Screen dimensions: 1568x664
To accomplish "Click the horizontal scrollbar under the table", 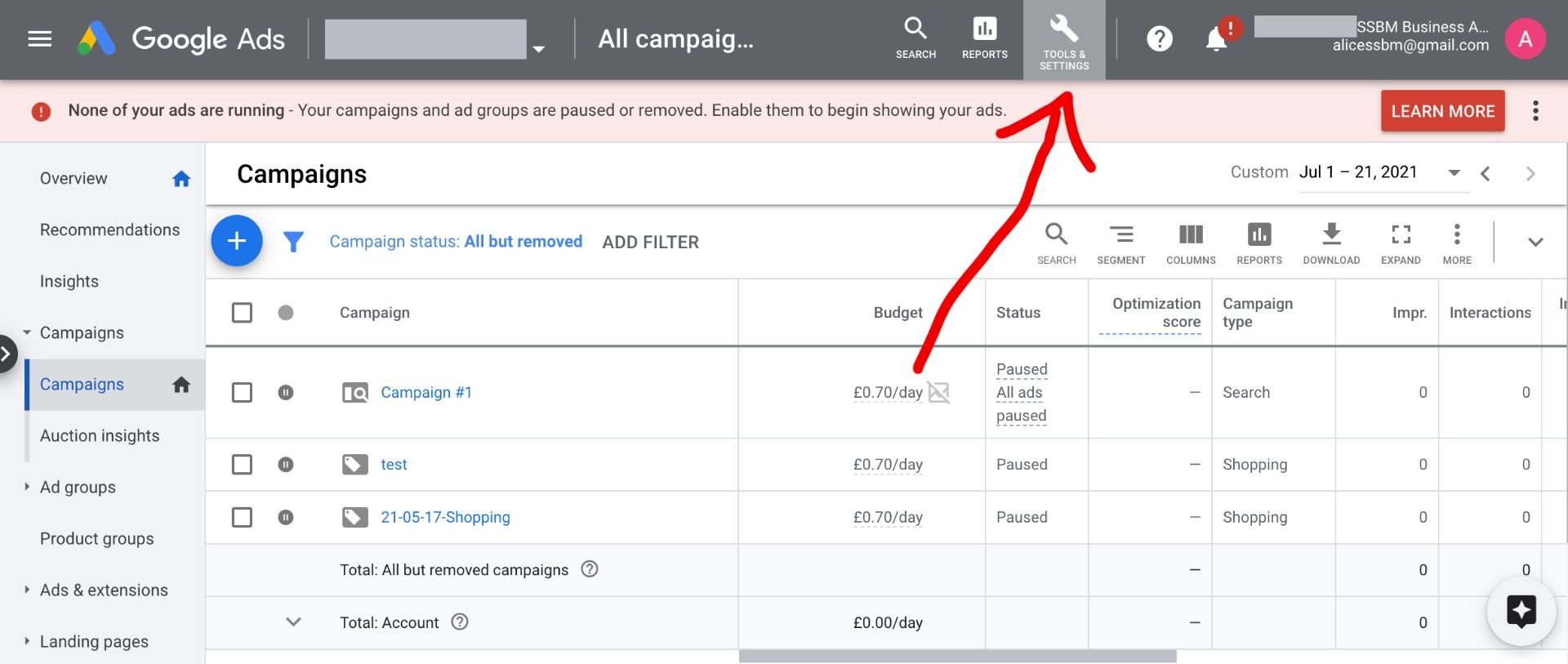I will pos(957,656).
